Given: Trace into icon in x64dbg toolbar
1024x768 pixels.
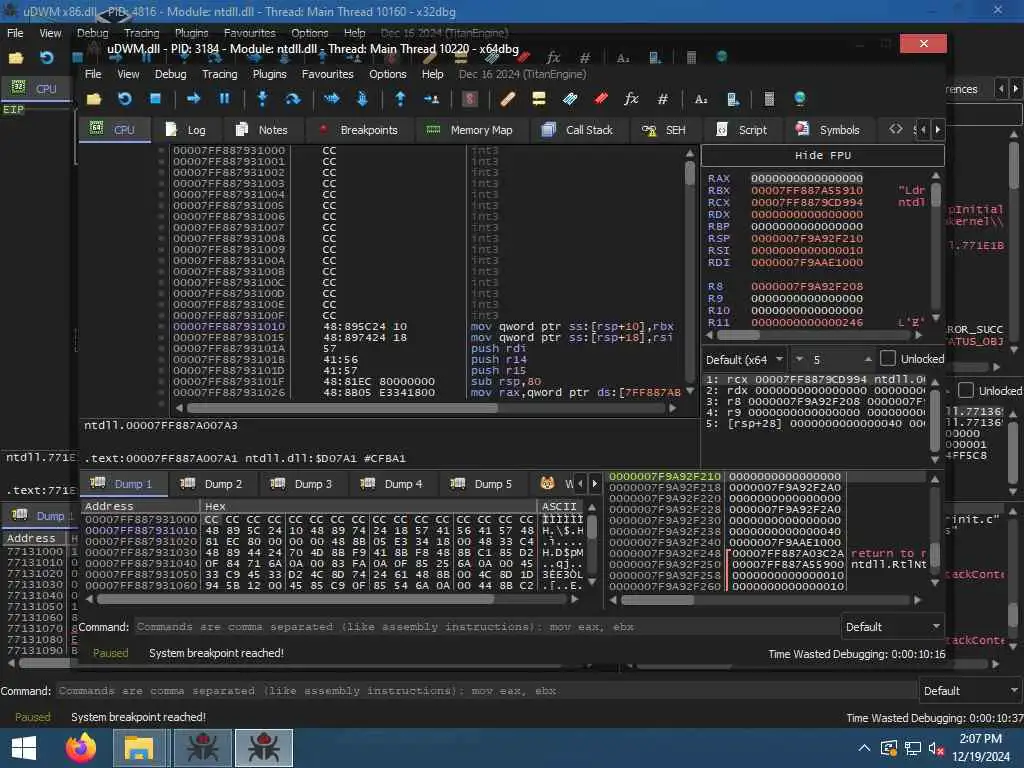Looking at the screenshot, I should 332,99.
